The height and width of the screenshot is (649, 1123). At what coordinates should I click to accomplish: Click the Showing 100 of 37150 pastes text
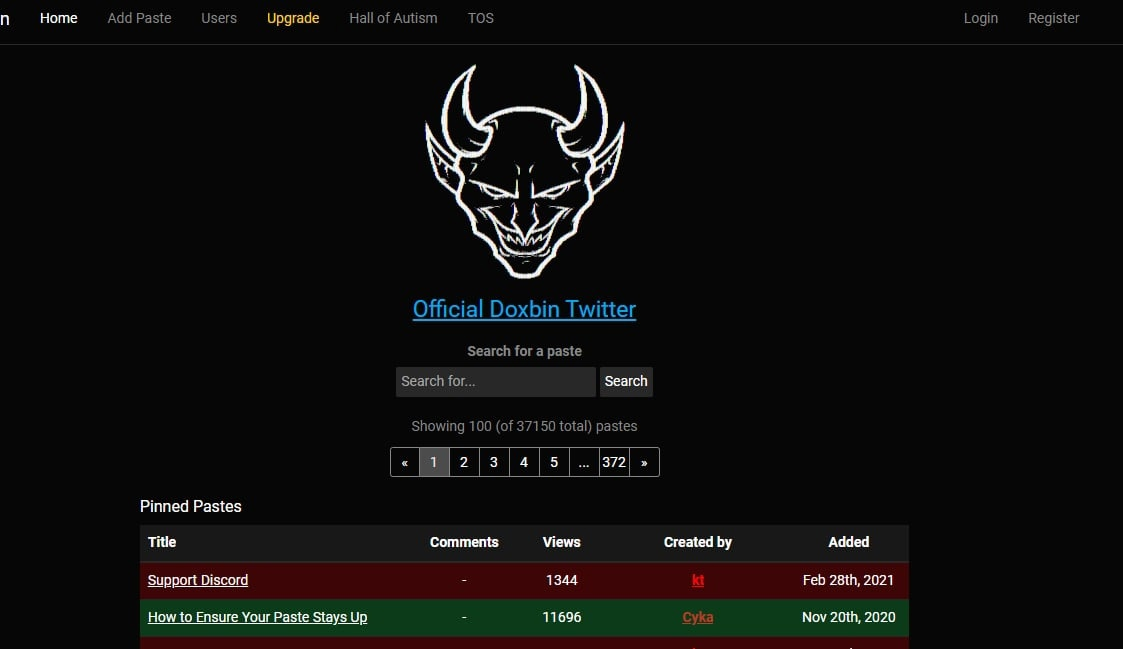click(x=524, y=426)
